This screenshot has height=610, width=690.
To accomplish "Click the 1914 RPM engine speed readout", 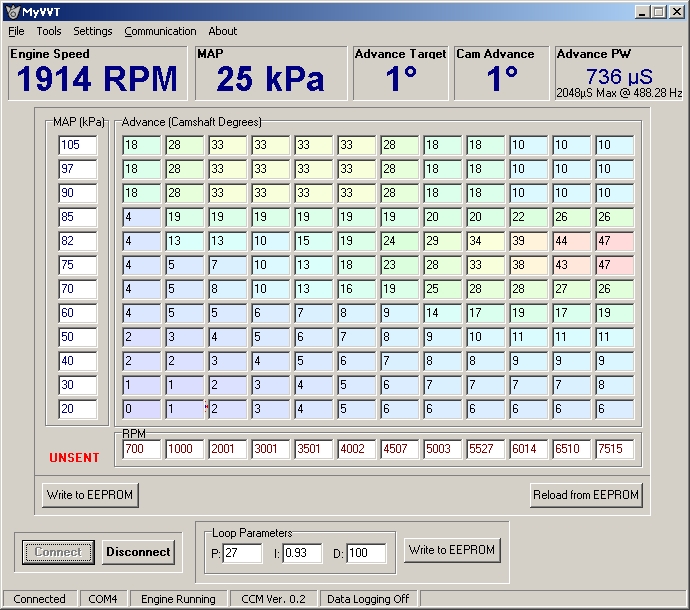I will coord(97,79).
